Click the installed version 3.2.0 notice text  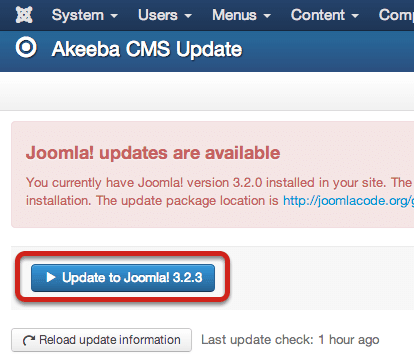tap(219, 183)
